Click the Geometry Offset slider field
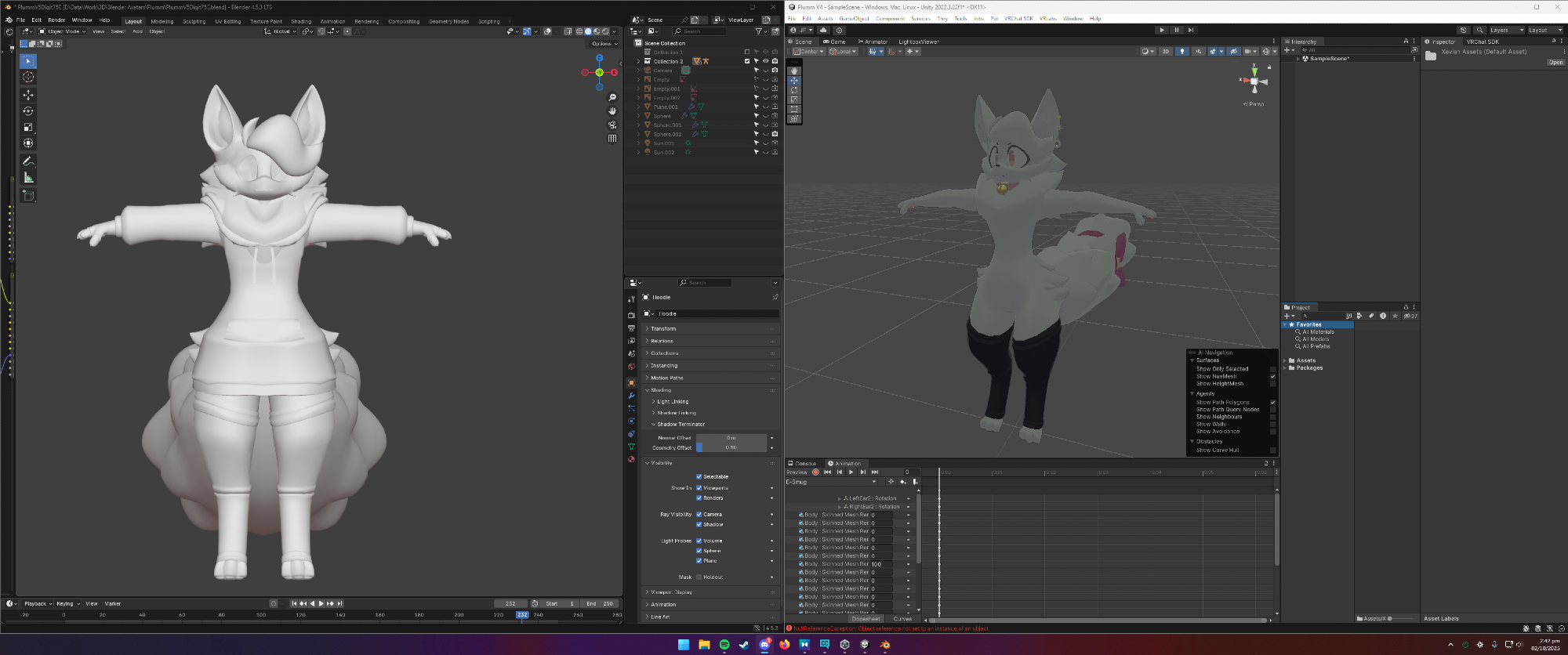1568x655 pixels. (731, 448)
